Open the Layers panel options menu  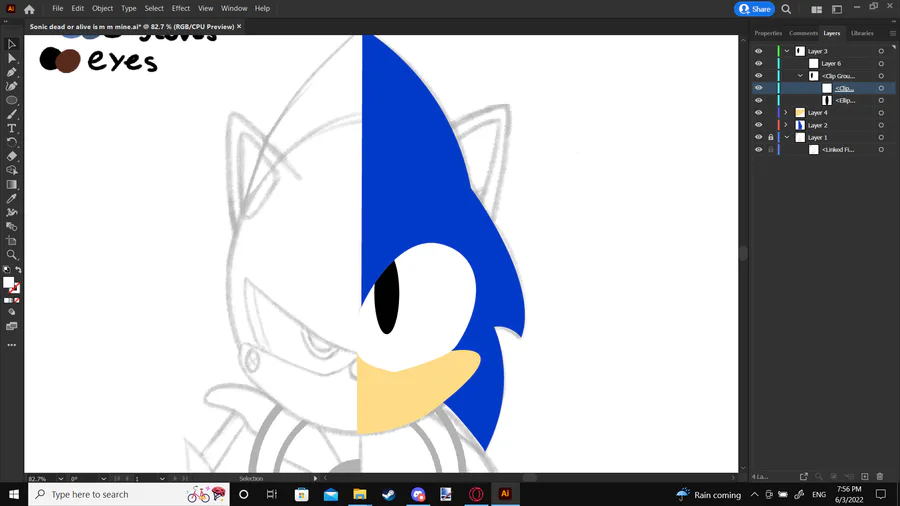coord(893,33)
